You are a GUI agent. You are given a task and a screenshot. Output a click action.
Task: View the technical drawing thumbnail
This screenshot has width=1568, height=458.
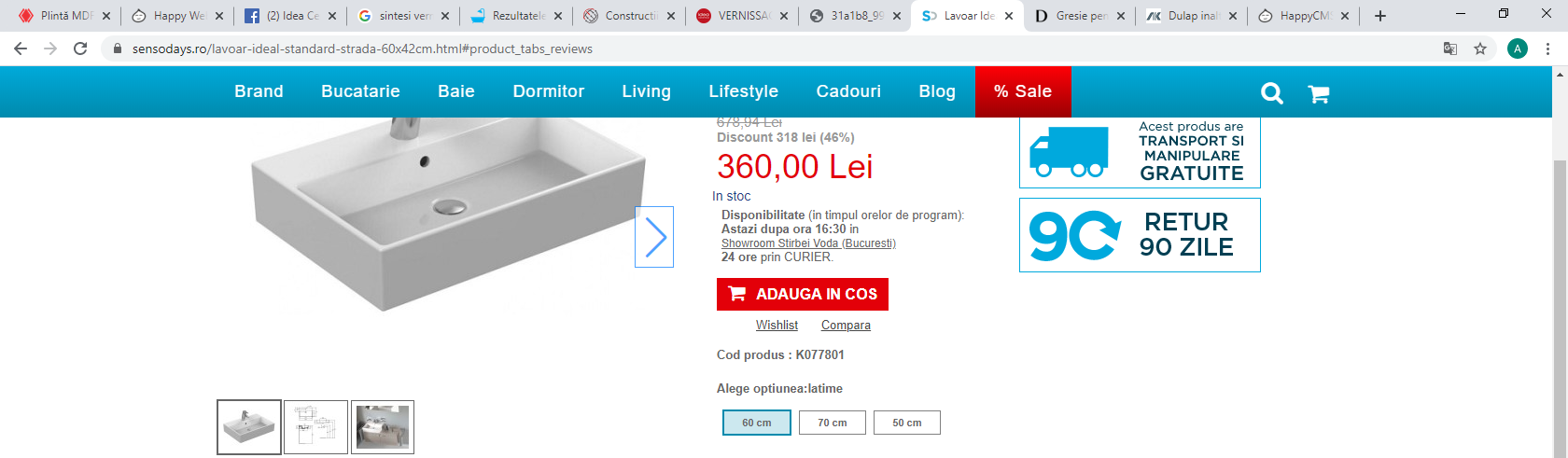315,427
